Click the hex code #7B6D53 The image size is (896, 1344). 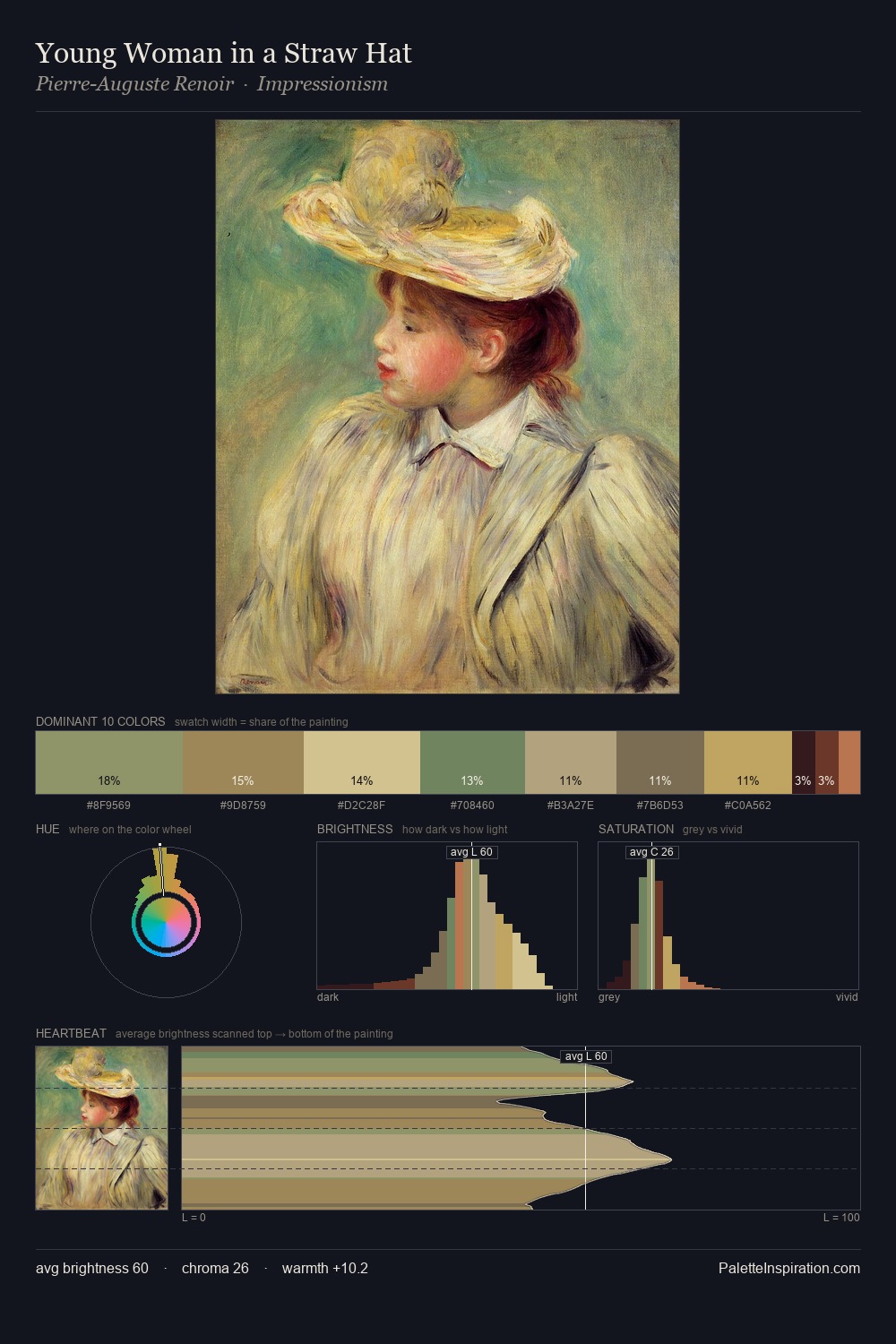(660, 806)
